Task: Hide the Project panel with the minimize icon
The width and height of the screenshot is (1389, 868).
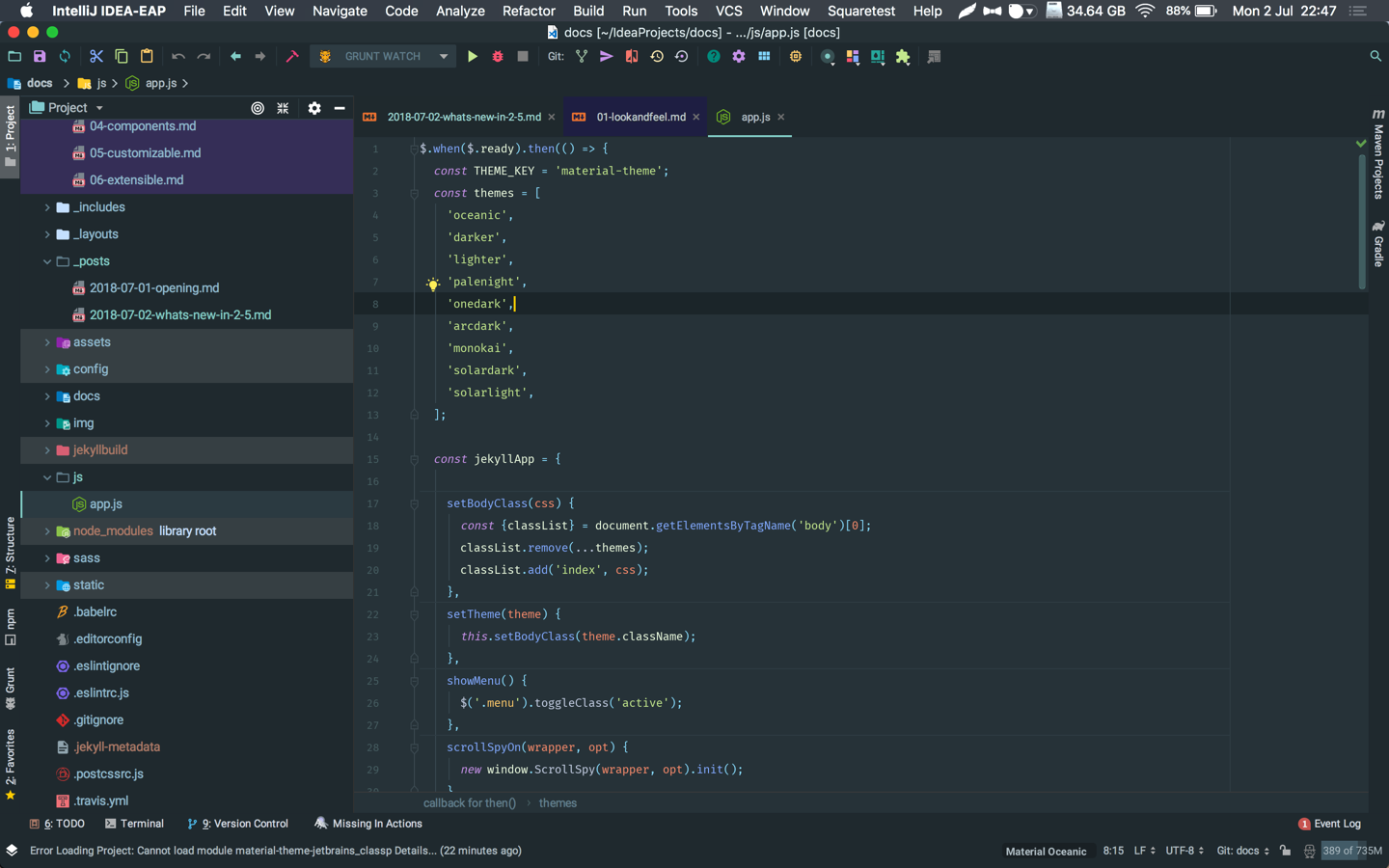Action: click(x=339, y=109)
